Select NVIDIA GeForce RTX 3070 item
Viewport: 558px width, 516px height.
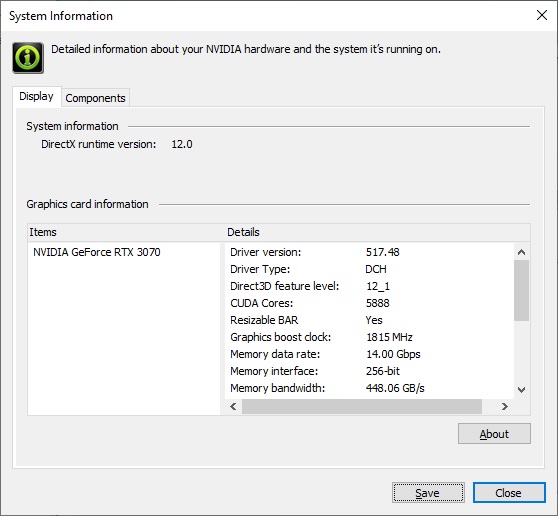(97, 252)
